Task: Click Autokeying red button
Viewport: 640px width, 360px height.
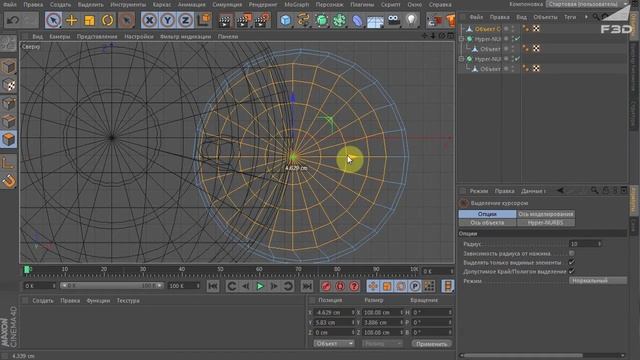Action: coord(340,286)
